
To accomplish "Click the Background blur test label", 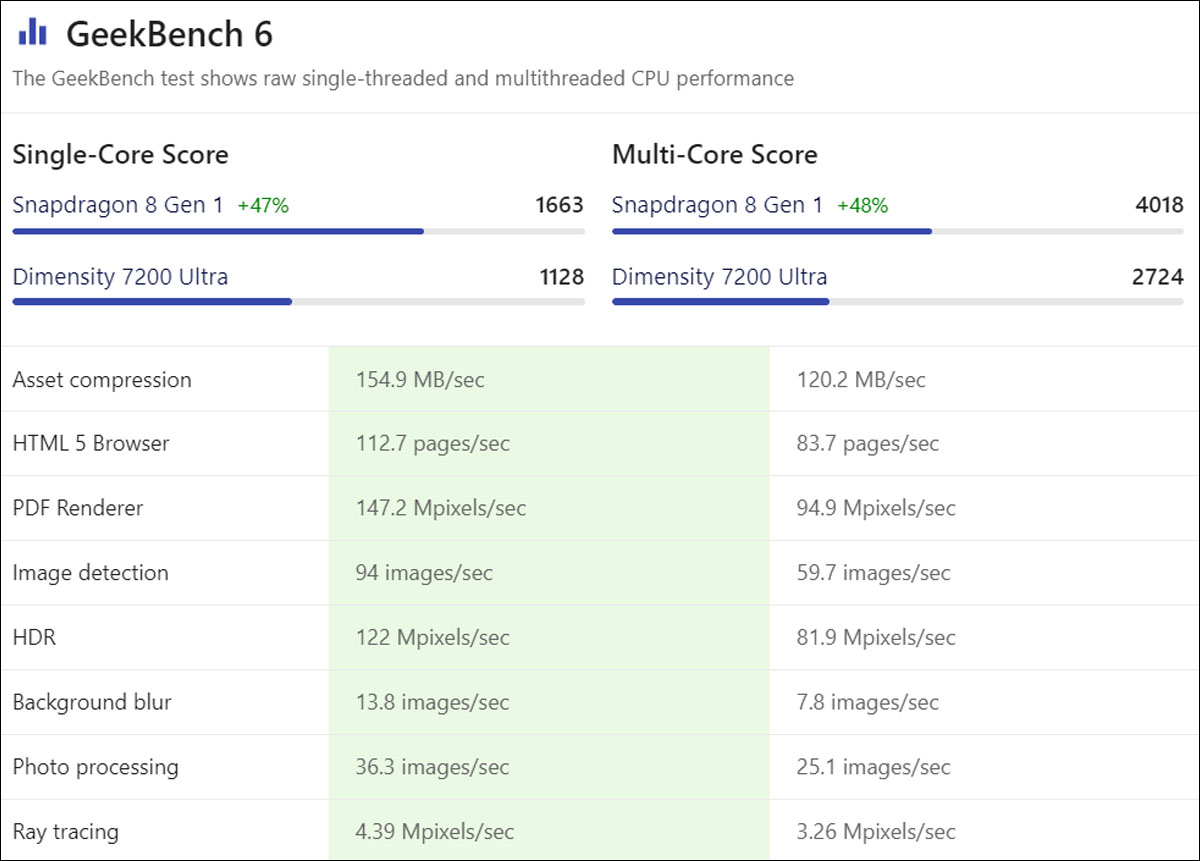I will tap(91, 701).
